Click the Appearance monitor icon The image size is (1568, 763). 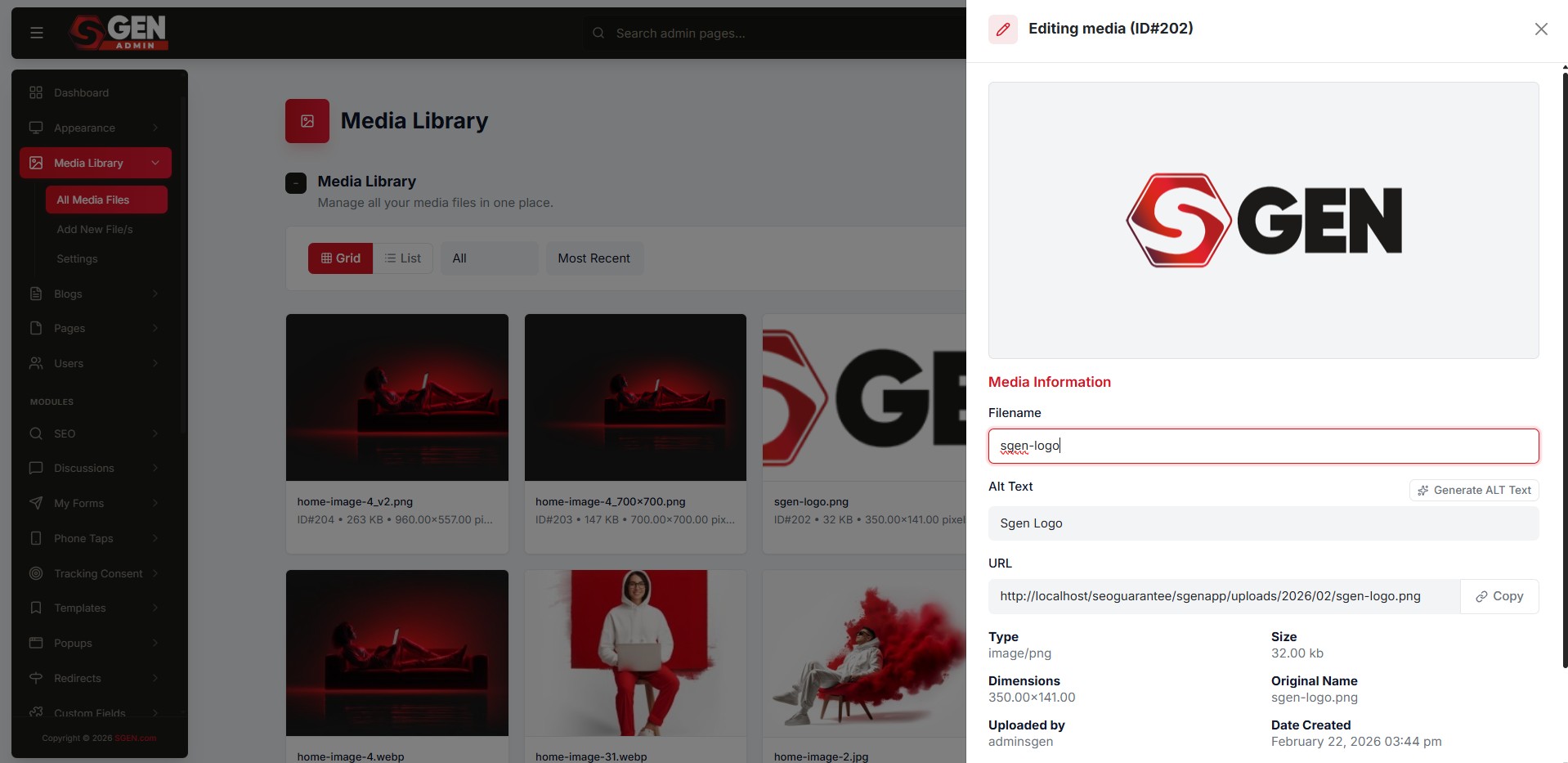[36, 128]
